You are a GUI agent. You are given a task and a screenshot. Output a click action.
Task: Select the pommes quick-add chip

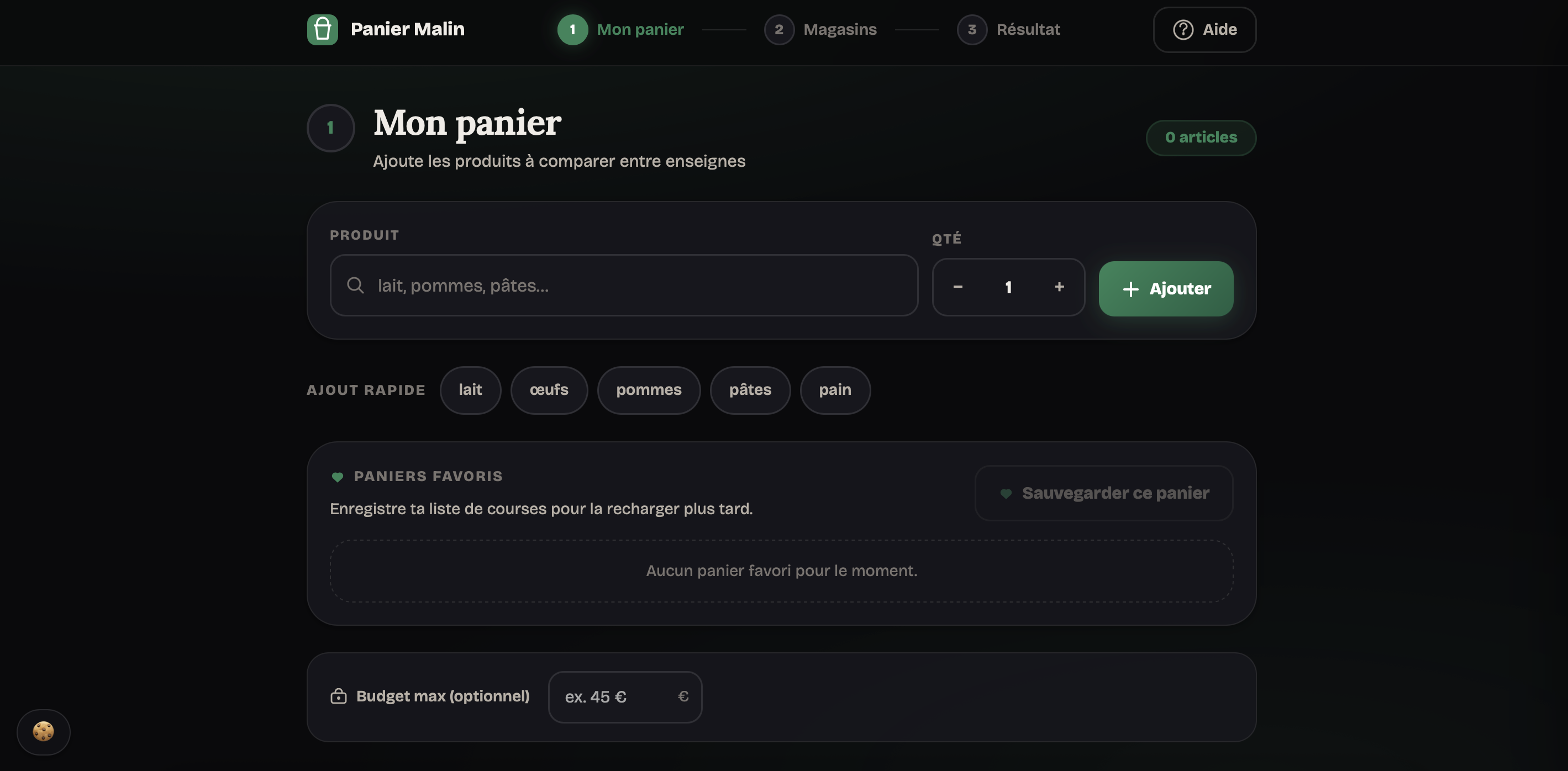[648, 390]
